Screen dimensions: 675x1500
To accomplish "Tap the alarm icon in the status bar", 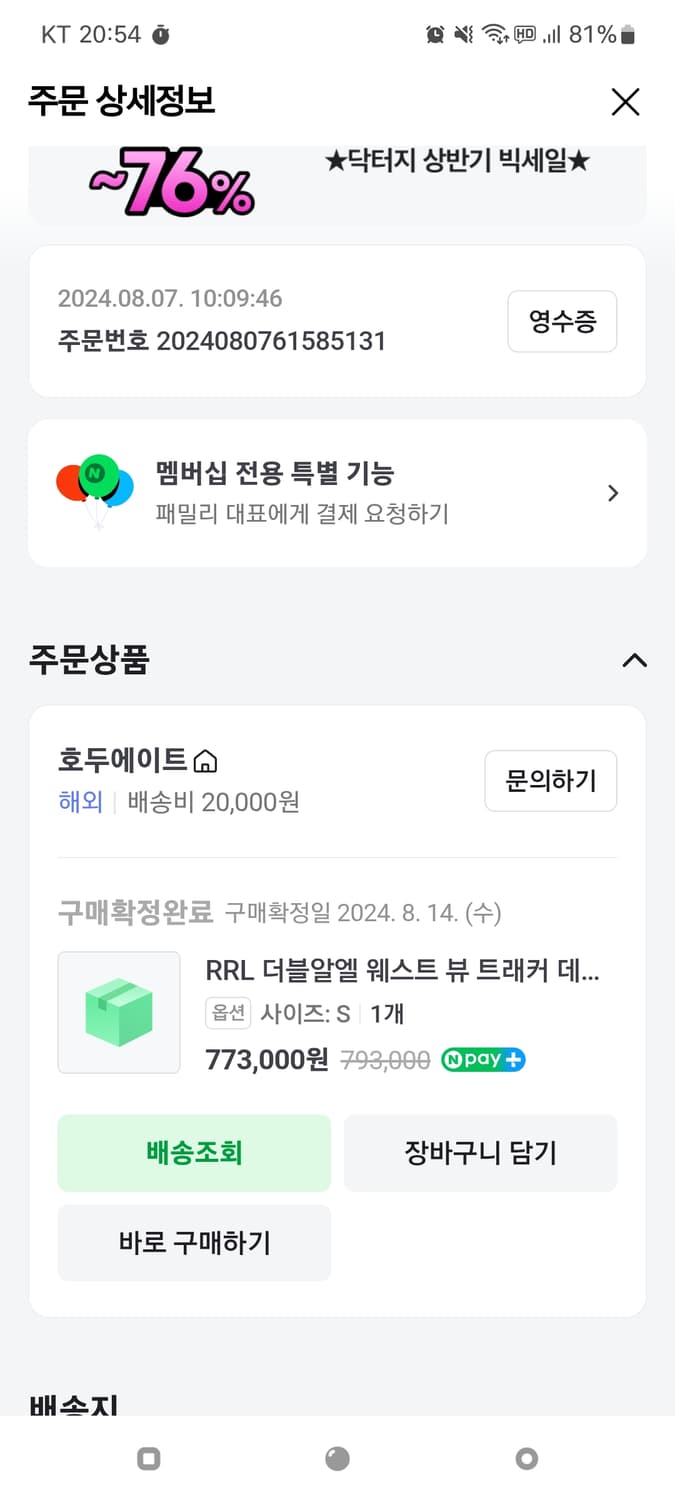I will (437, 33).
